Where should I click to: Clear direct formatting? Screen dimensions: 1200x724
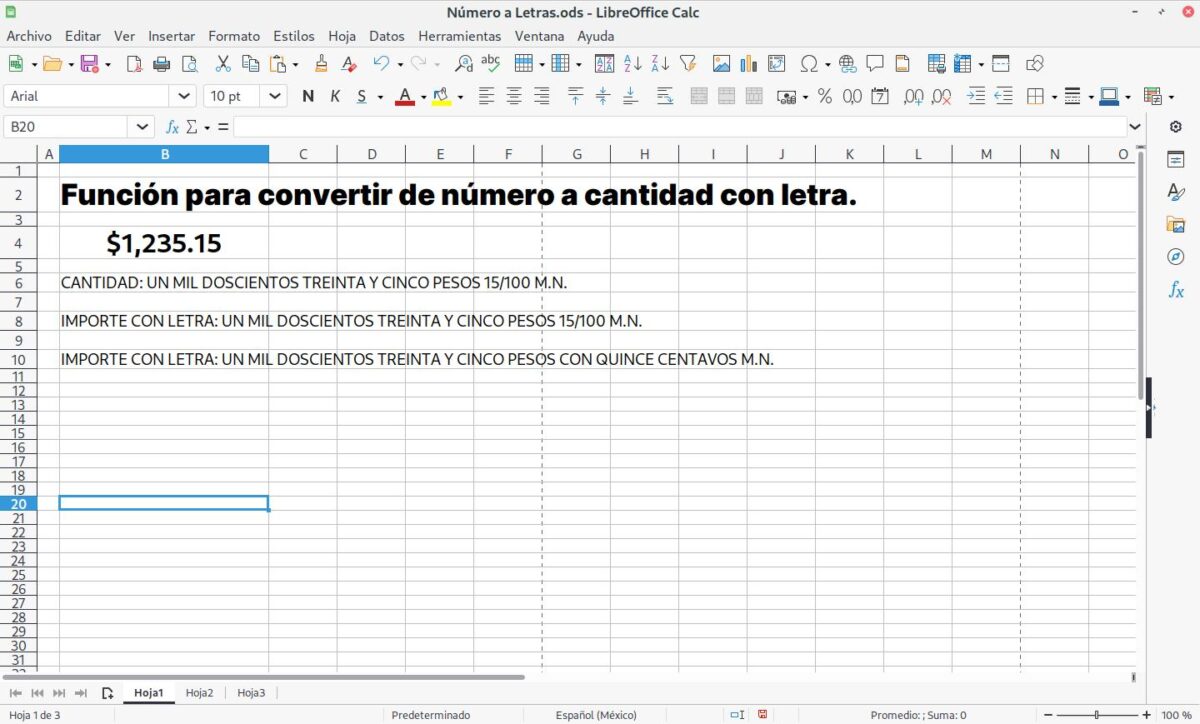pos(348,64)
